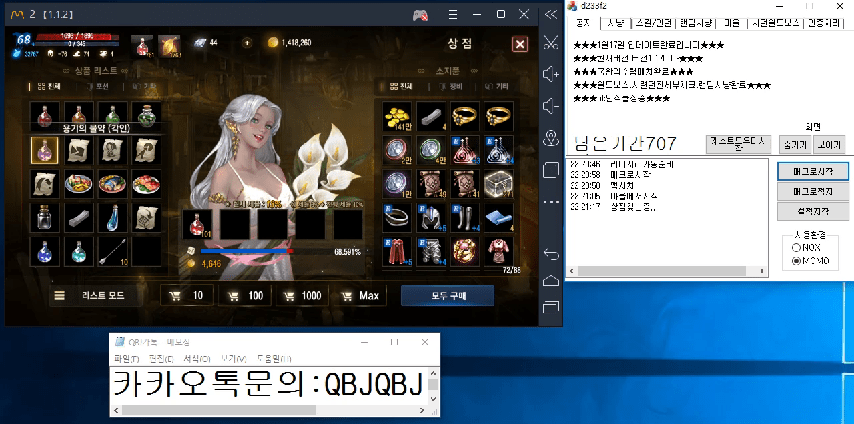The height and width of the screenshot is (424, 854).
Task: Click the scissors screenshot icon in emulator sidebar
Action: tap(551, 42)
